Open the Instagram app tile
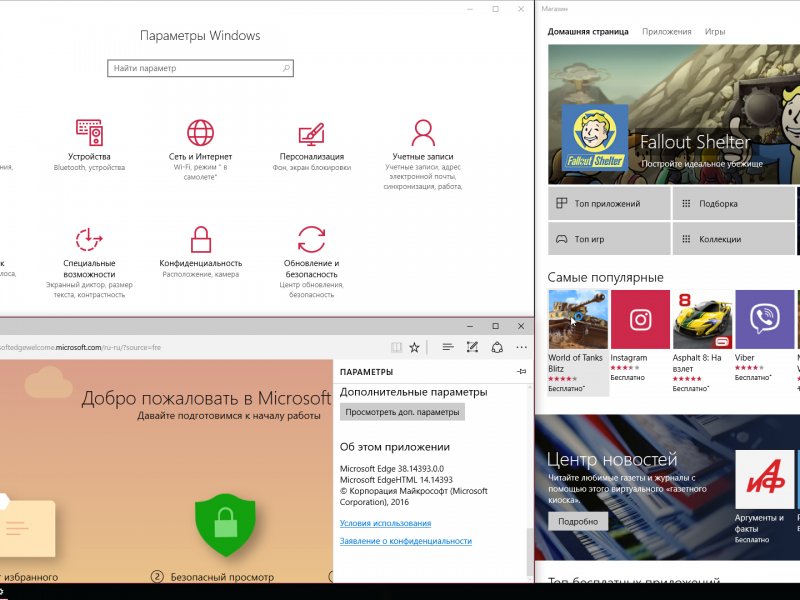This screenshot has width=800, height=600. pyautogui.click(x=640, y=336)
